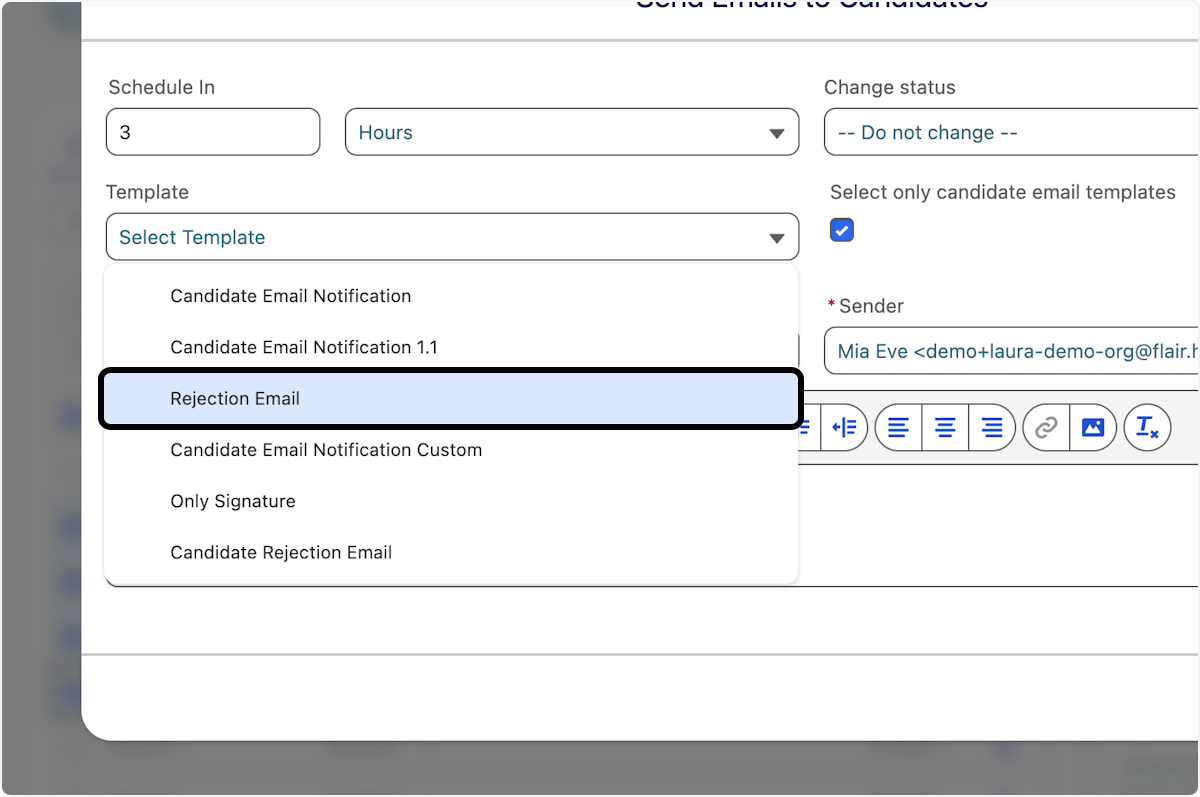Select Candidate Email Notification Custom

326,450
